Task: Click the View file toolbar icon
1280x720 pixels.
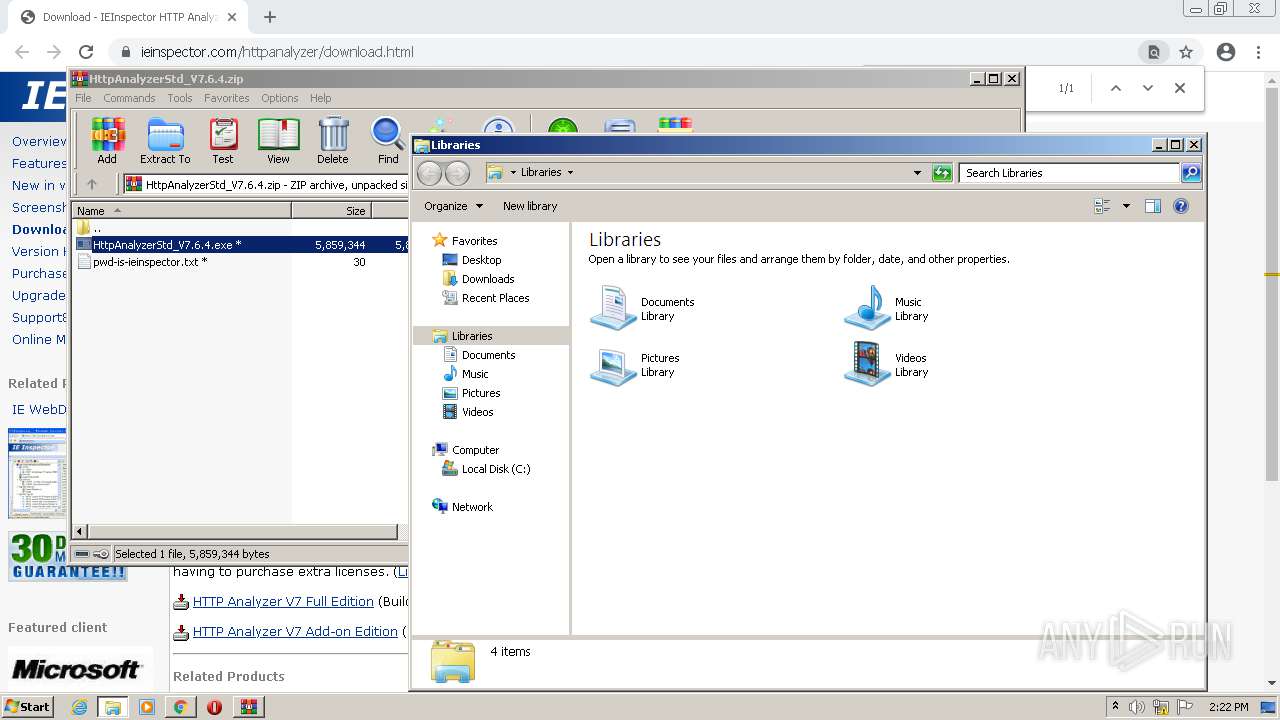Action: tap(278, 140)
